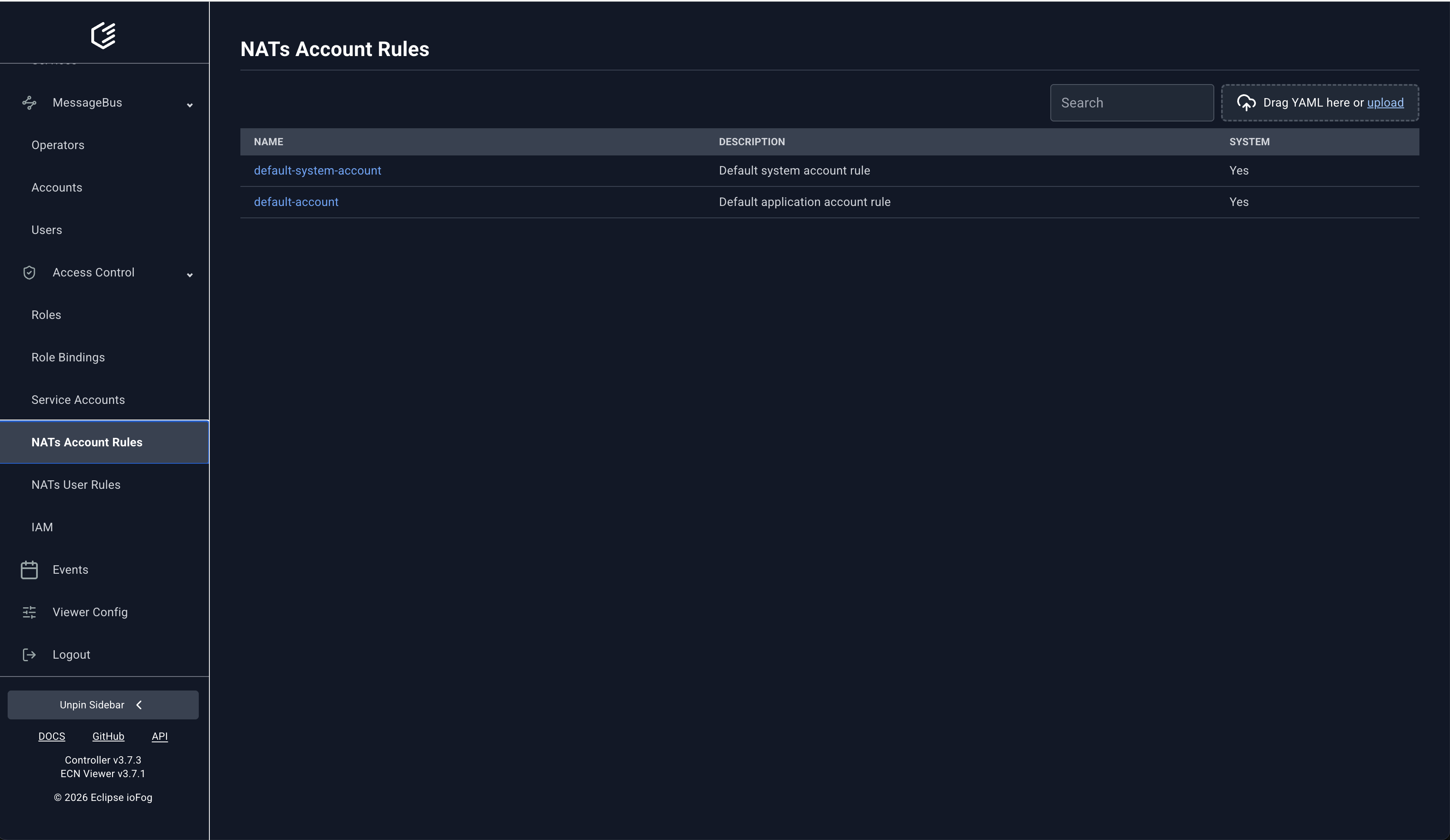
Task: Click the Events calendar icon
Action: 29,569
